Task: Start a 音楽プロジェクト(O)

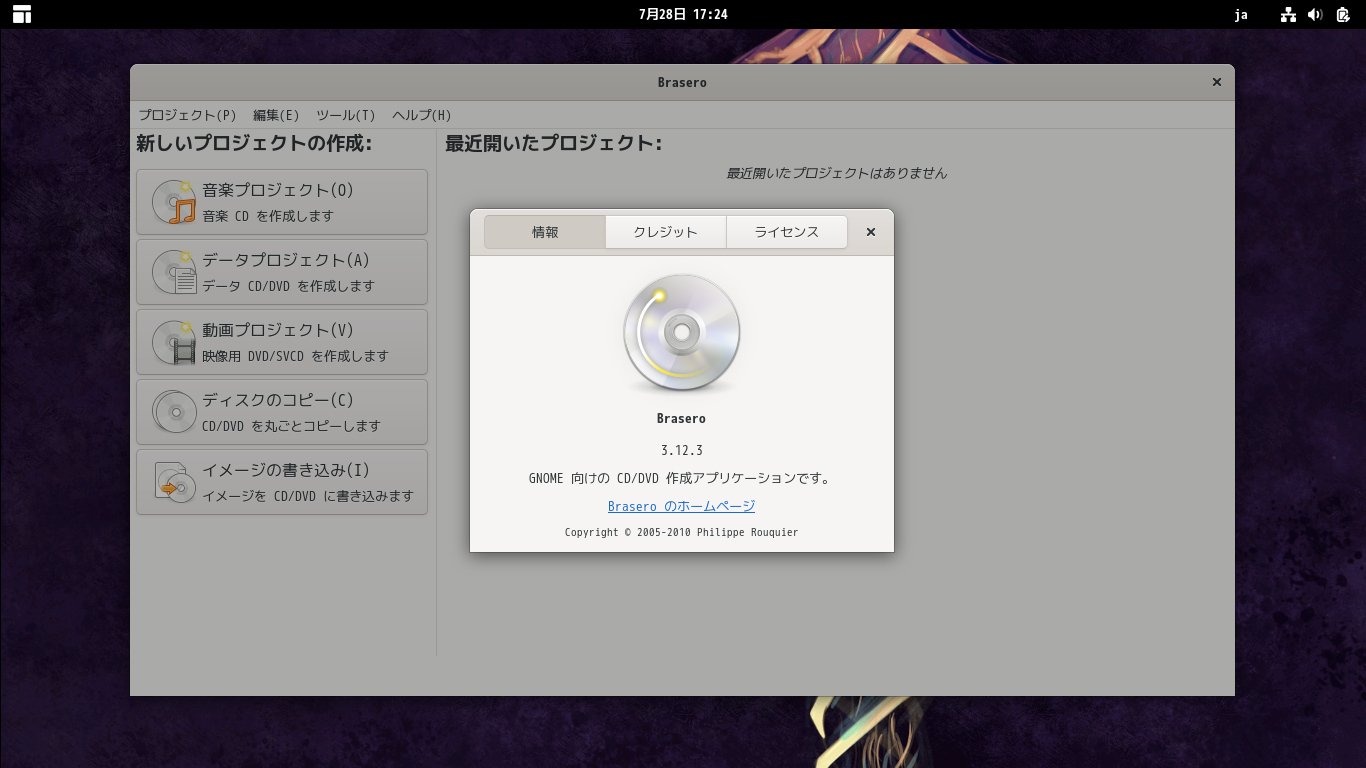Action: pos(282,202)
